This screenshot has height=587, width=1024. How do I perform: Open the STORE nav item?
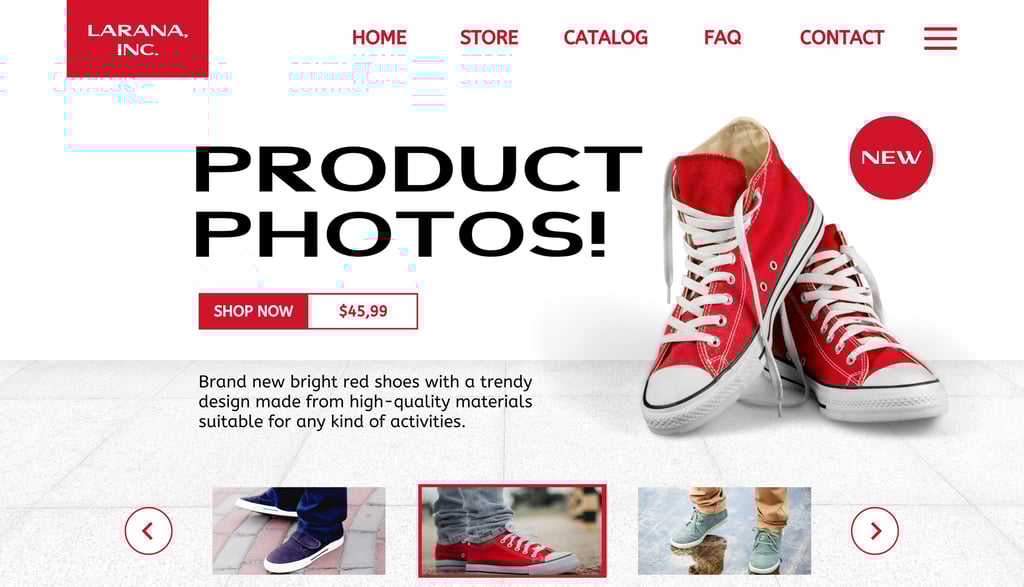tap(489, 38)
